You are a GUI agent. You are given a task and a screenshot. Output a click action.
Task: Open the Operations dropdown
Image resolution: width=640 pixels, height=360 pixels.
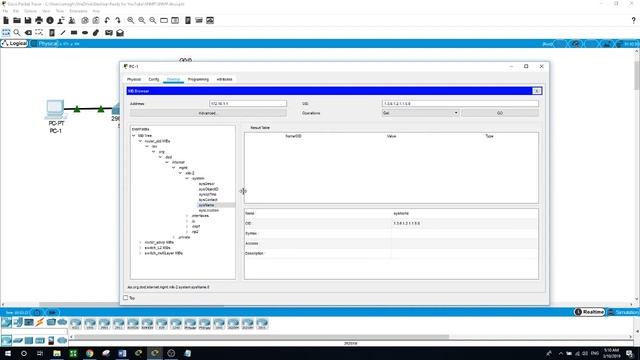click(420, 113)
